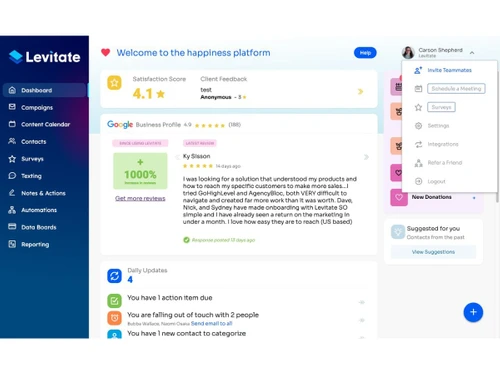The image size is (500, 375).
Task: Open Settings from the user menu
Action: point(438,126)
